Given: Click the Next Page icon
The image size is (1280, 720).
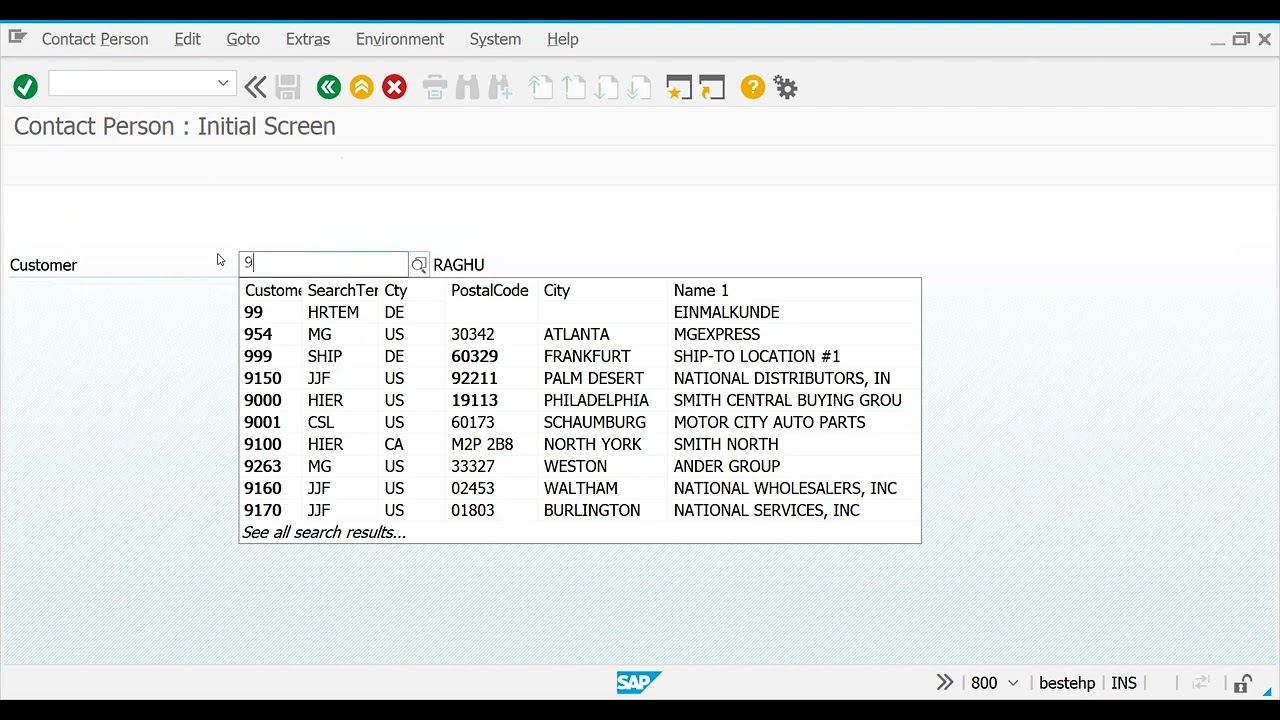Looking at the screenshot, I should 607,87.
